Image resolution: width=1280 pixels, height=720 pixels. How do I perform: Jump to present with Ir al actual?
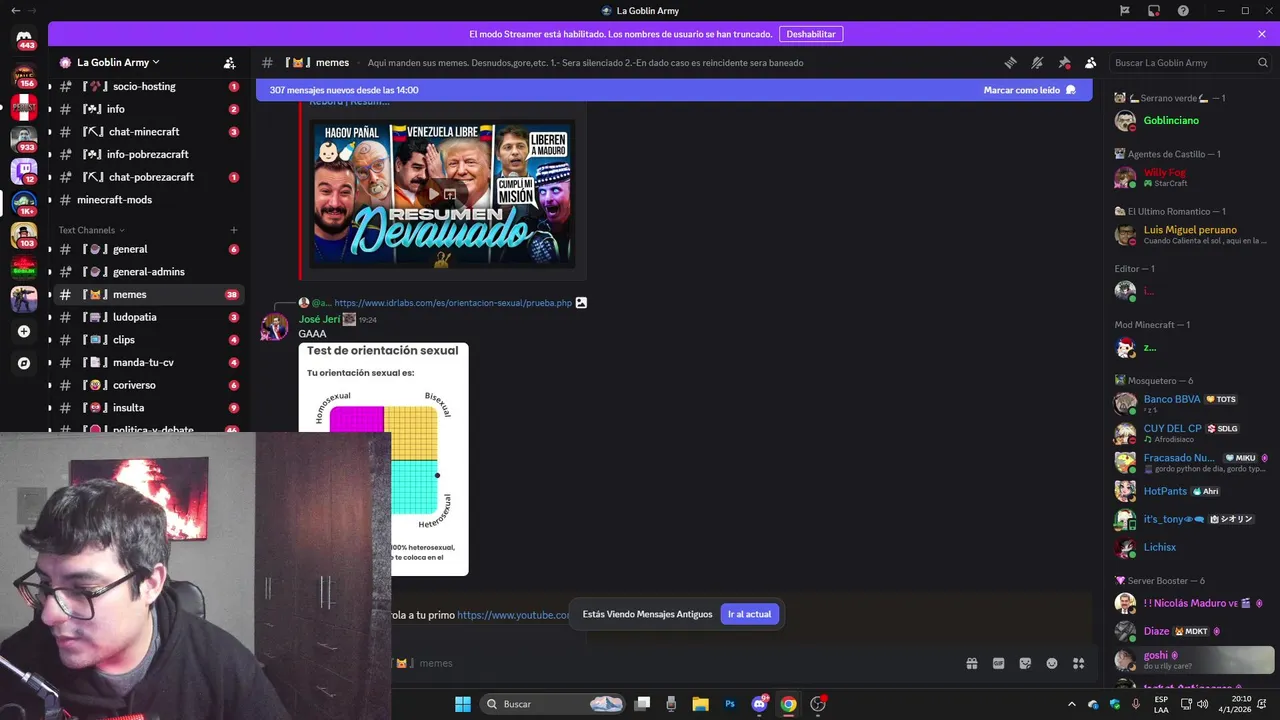(x=749, y=614)
